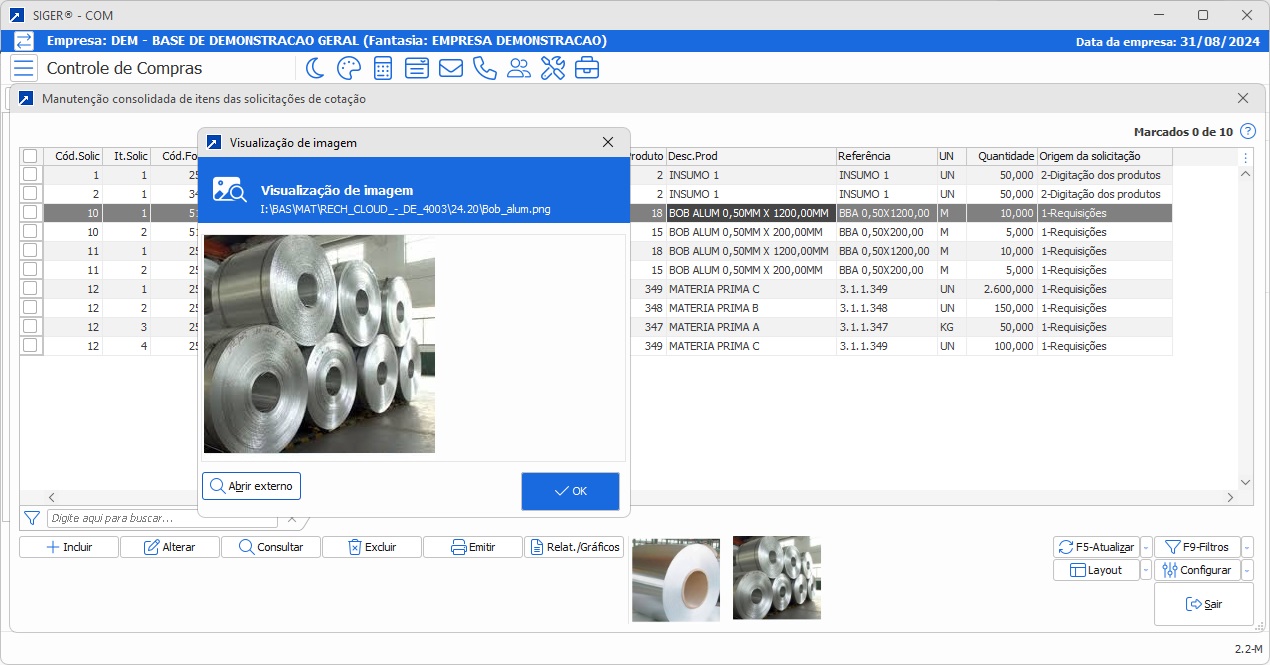Image resolution: width=1270 pixels, height=665 pixels.
Task: Check the checkbox for last MATERIA PRIMA C row
Action: 30,346
